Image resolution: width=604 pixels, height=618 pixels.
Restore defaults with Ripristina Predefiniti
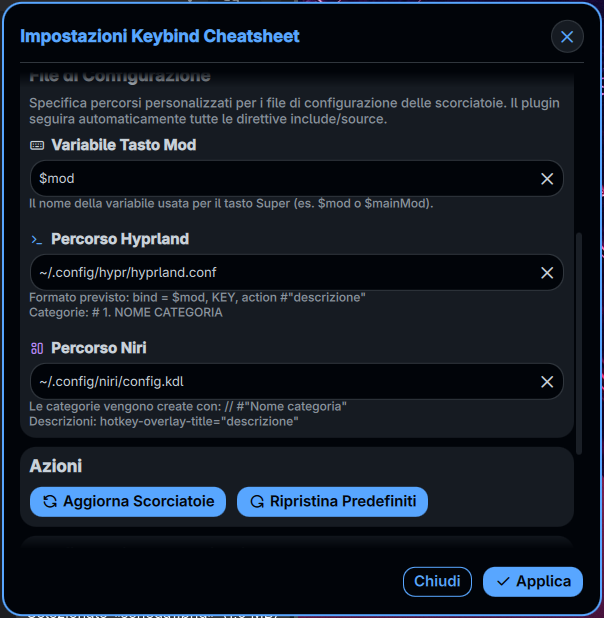coord(332,502)
